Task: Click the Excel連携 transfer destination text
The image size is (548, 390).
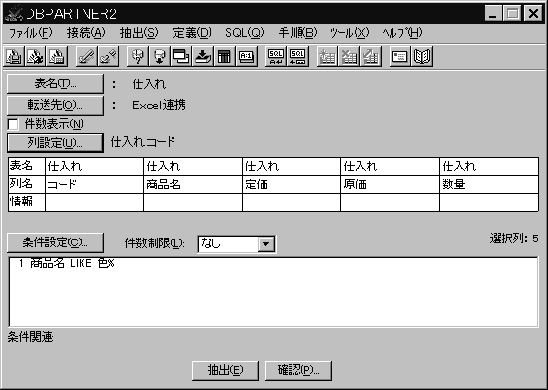Action: (159, 105)
